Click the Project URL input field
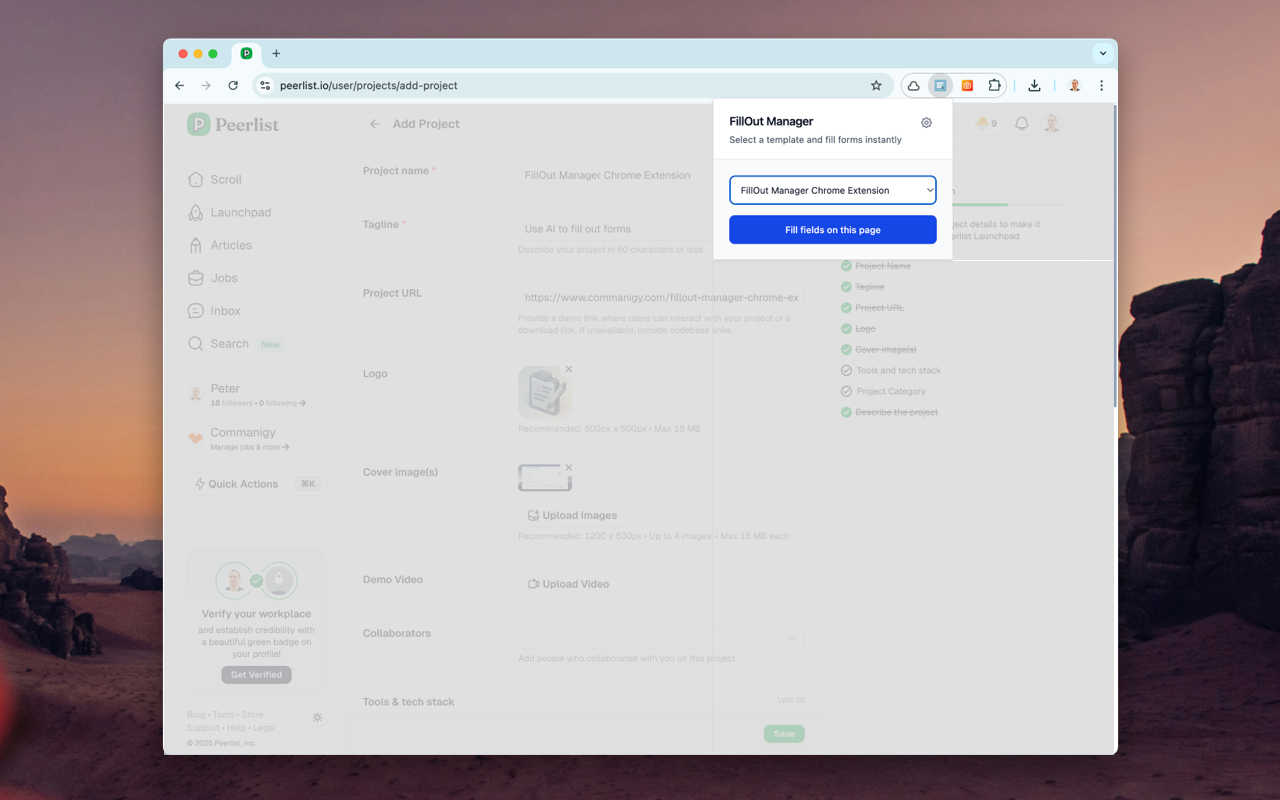This screenshot has height=800, width=1280. (x=661, y=297)
